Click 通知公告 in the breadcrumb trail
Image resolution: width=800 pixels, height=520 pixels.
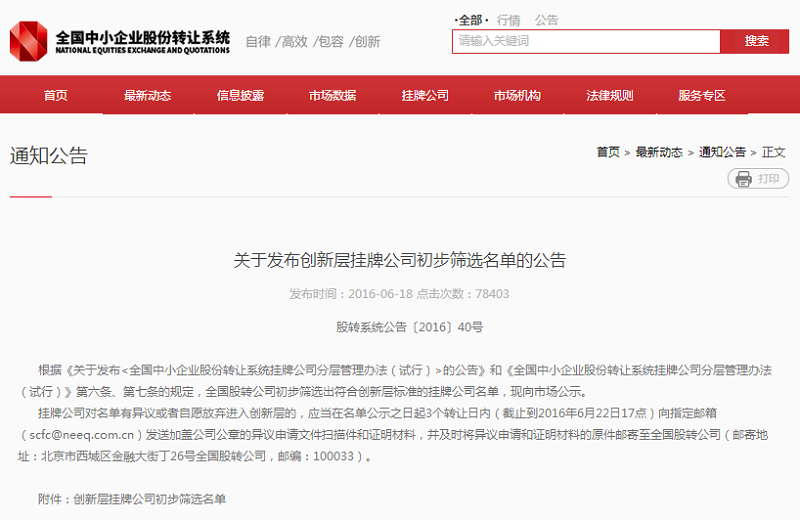(x=722, y=152)
